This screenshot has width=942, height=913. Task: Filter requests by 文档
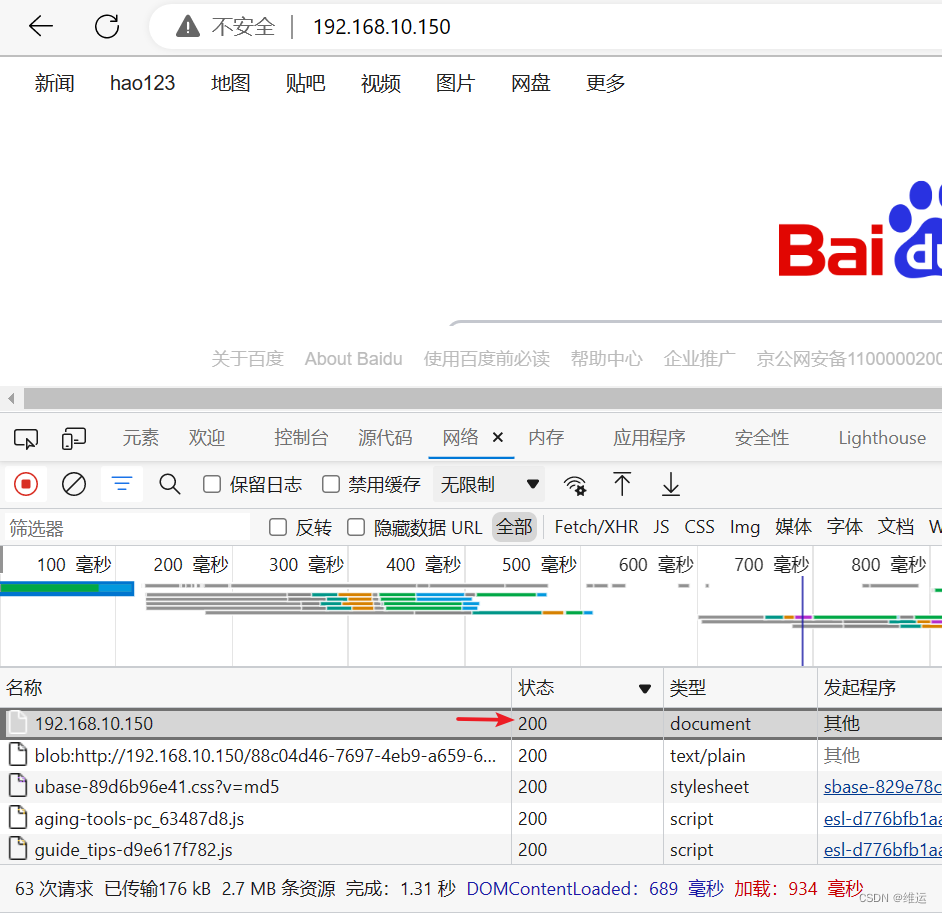896,527
